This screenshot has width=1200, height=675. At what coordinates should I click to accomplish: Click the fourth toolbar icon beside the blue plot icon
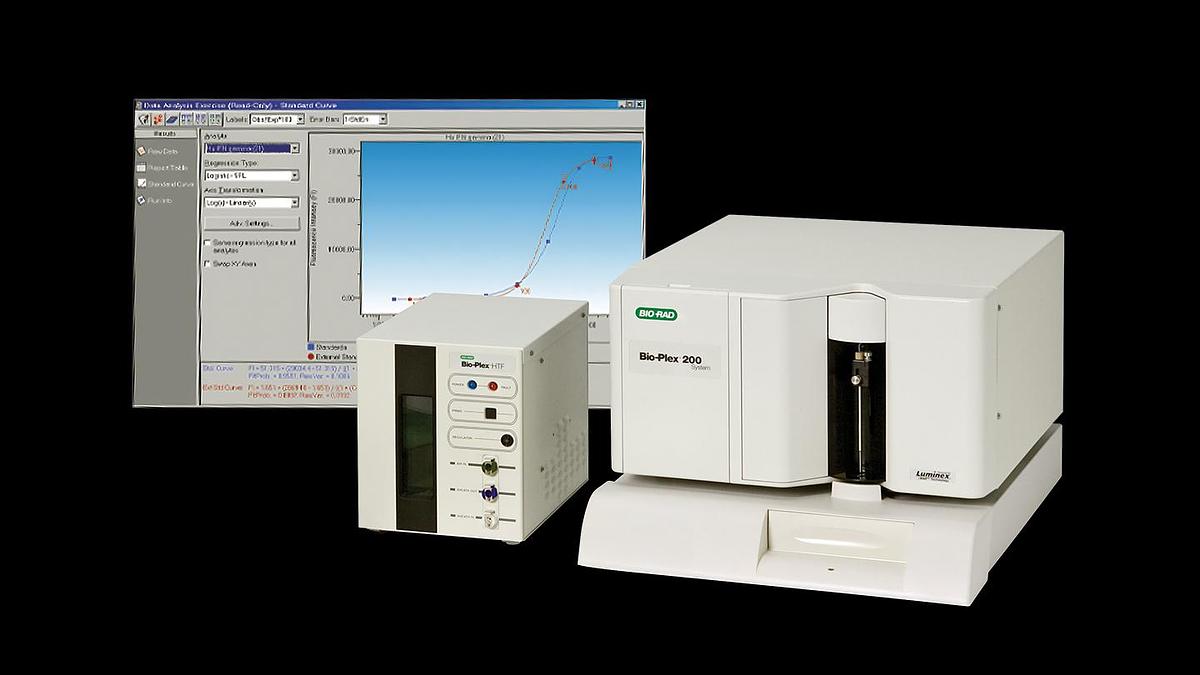pos(187,119)
